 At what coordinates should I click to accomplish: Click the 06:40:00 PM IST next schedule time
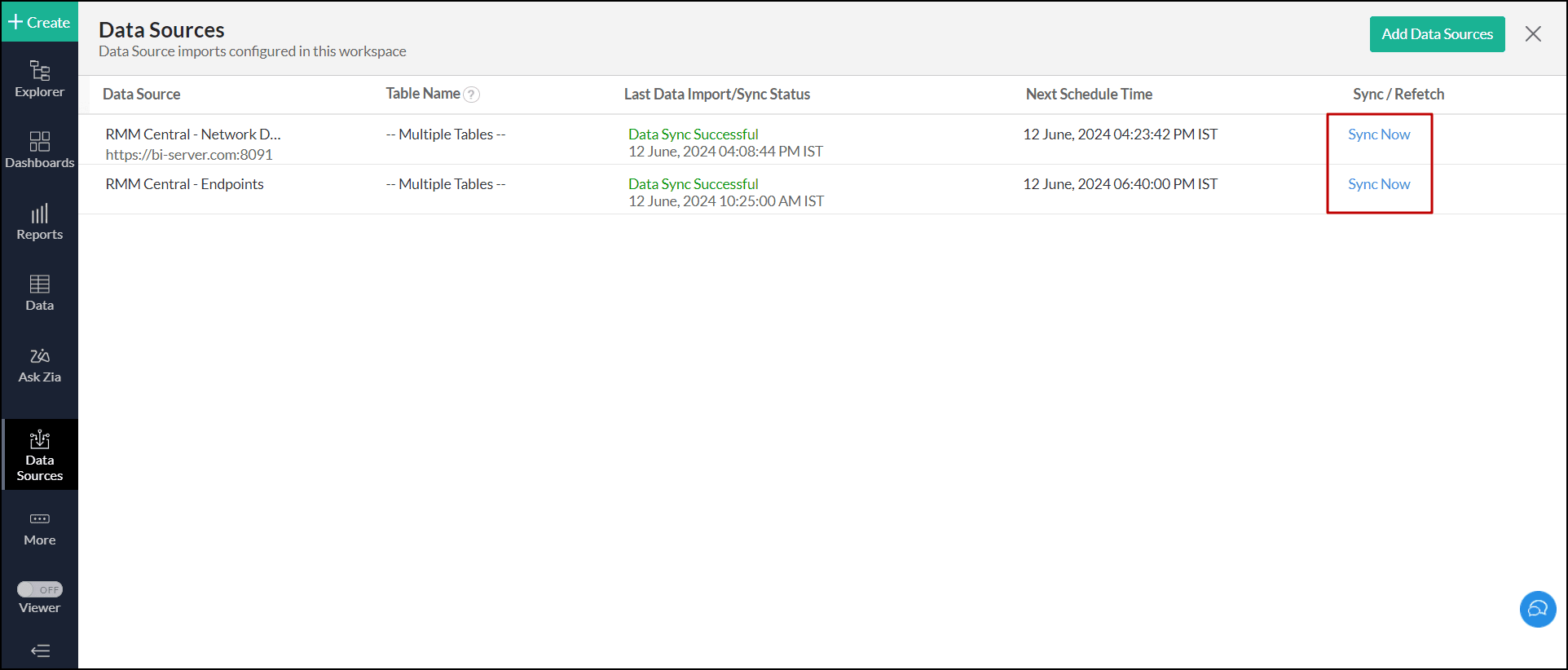[x=1121, y=184]
